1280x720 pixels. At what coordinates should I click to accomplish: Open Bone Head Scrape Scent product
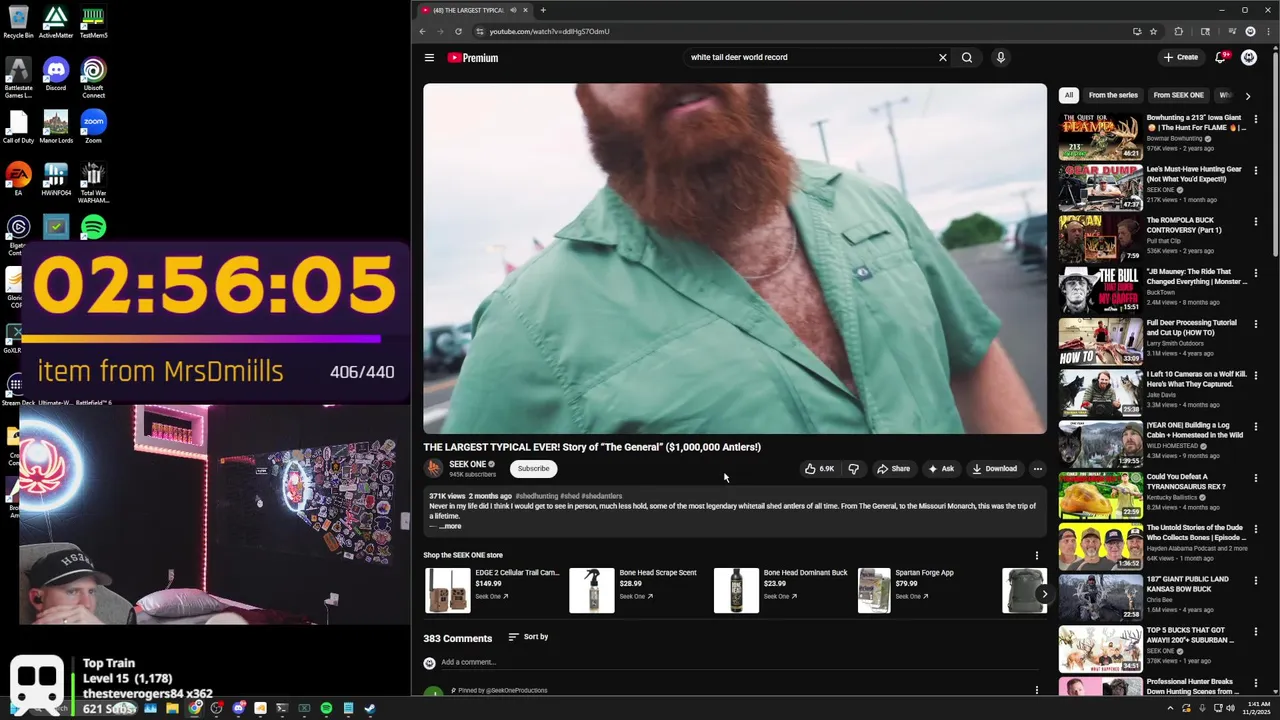636,590
